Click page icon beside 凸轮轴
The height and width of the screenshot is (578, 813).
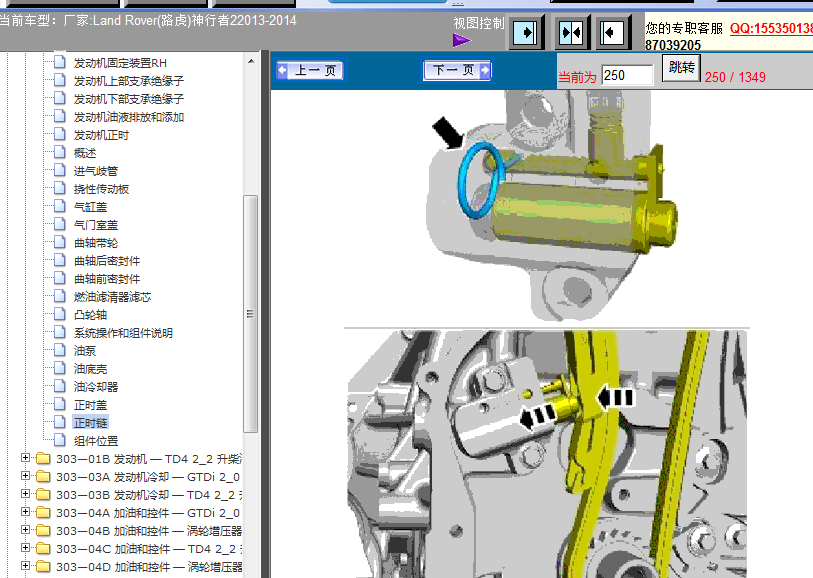click(x=60, y=314)
